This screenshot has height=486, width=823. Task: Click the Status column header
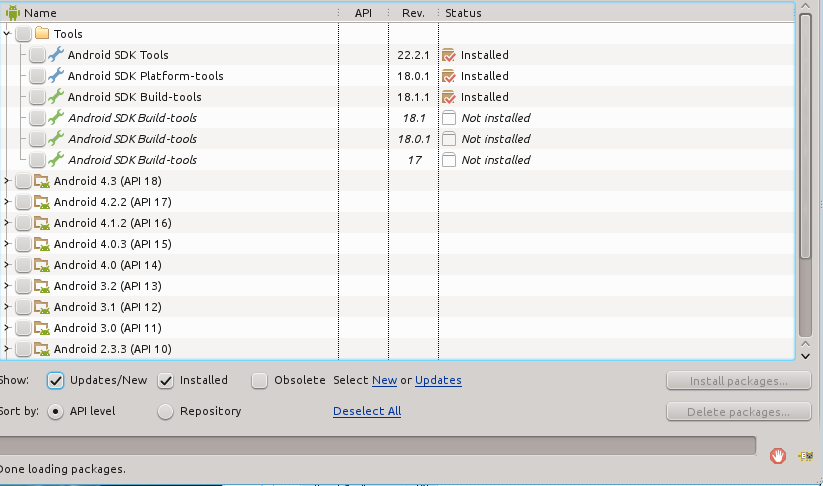463,13
